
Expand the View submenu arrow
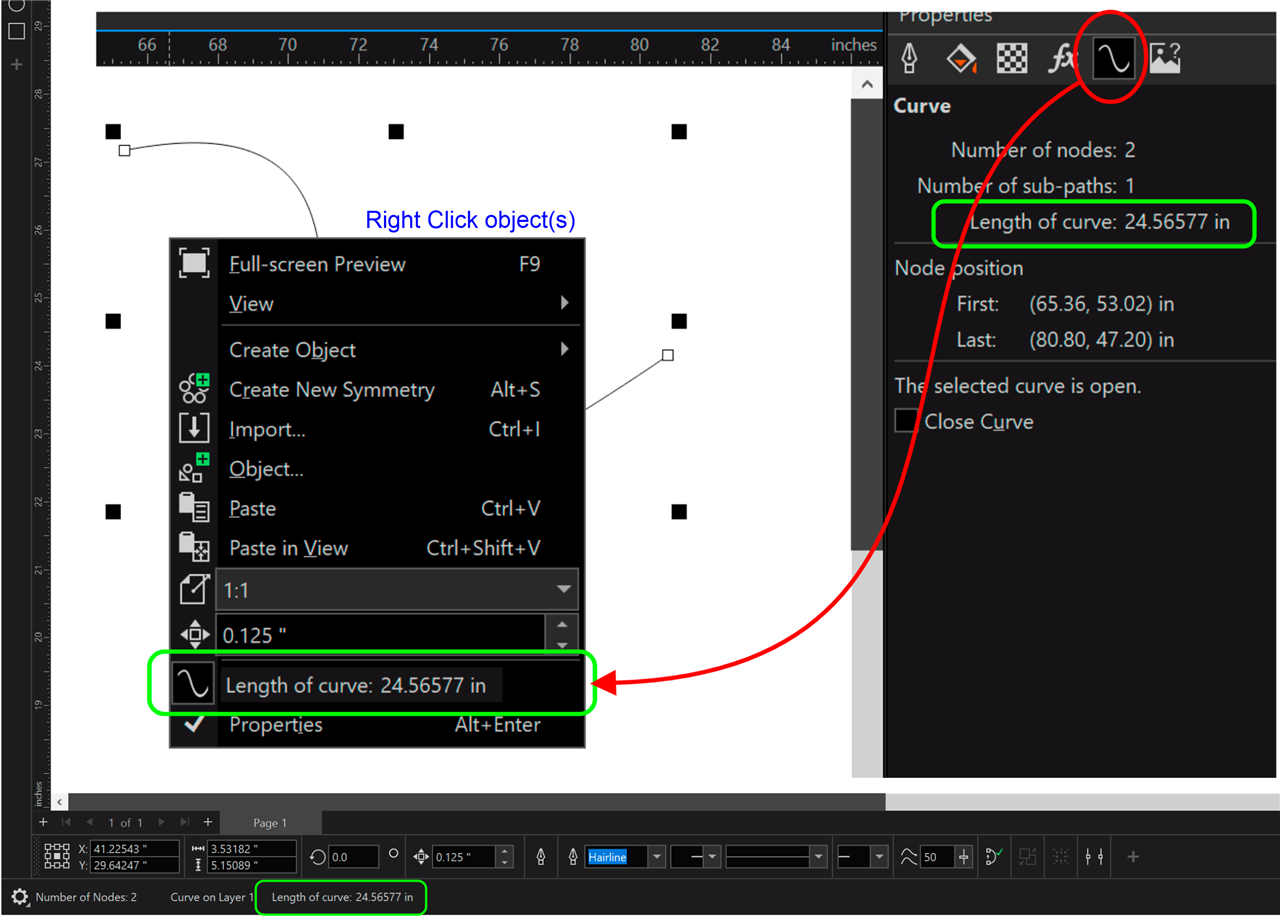[x=565, y=303]
